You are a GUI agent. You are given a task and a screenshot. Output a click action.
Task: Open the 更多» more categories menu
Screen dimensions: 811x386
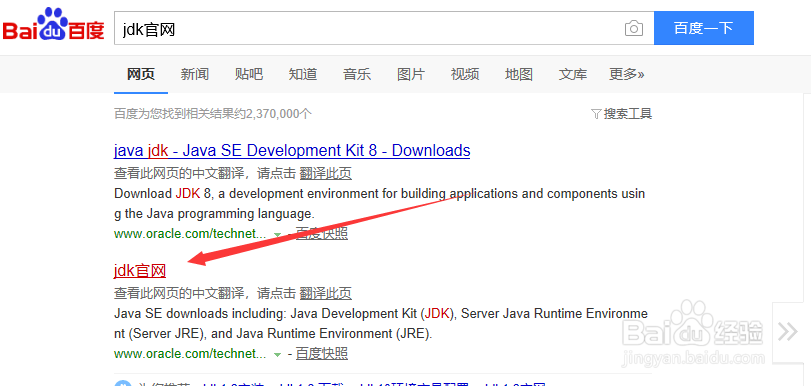[626, 75]
